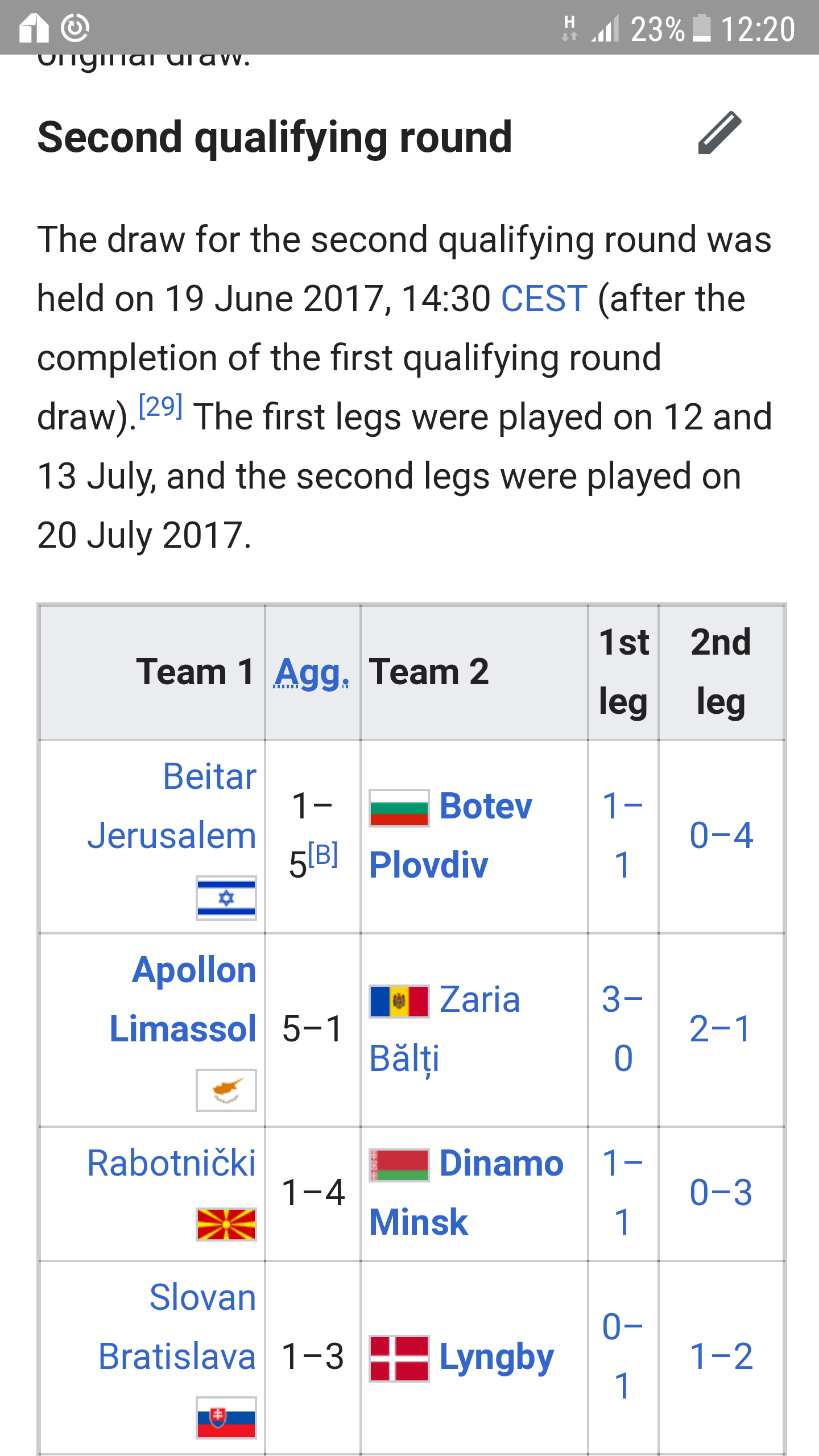This screenshot has height=1456, width=819.
Task: Tap the Belarus flag beside Dinamo Minsk
Action: (399, 1165)
